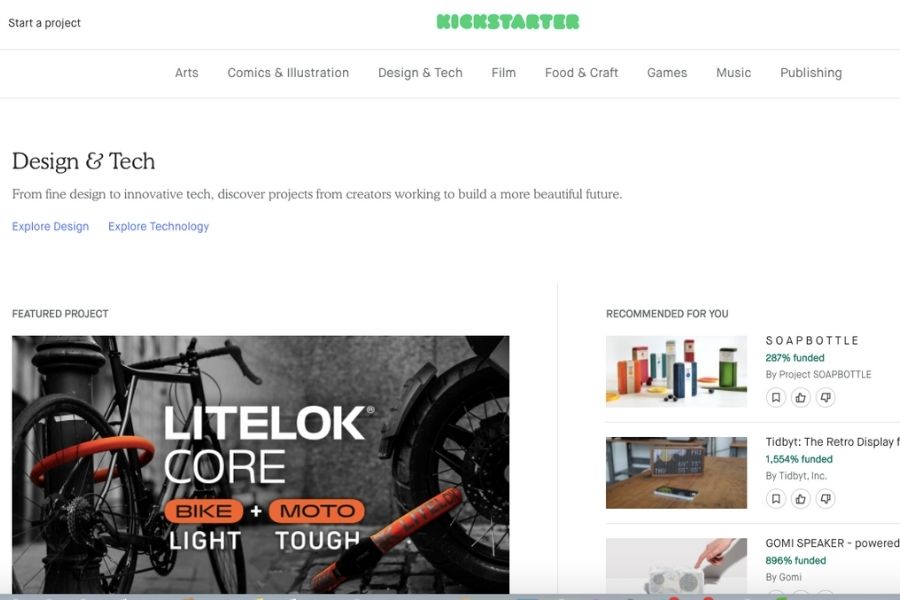Viewport: 900px width, 600px height.
Task: Open the Comics & Illustration category
Action: (288, 73)
